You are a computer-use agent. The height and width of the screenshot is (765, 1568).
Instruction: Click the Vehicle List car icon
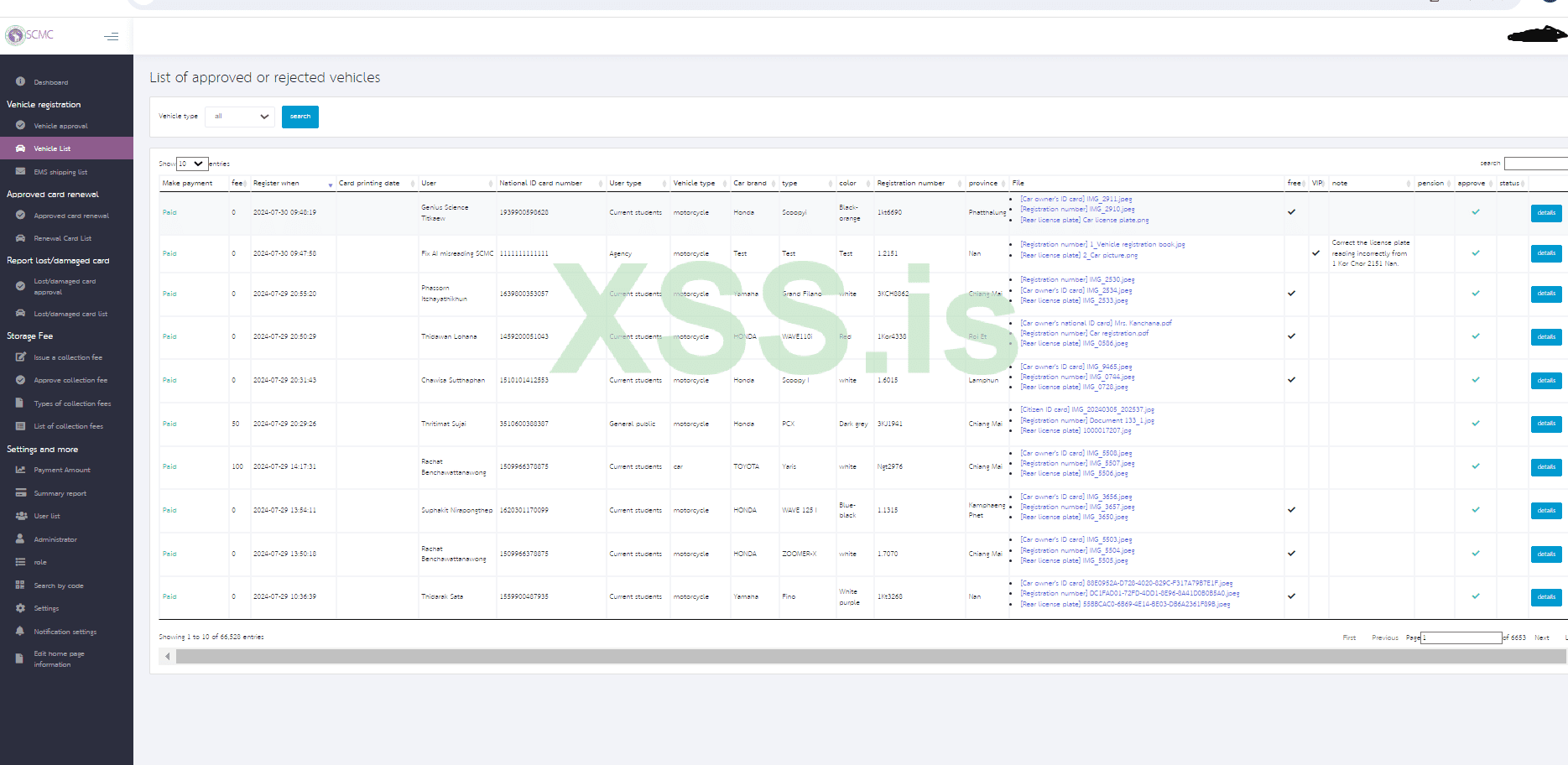20,148
